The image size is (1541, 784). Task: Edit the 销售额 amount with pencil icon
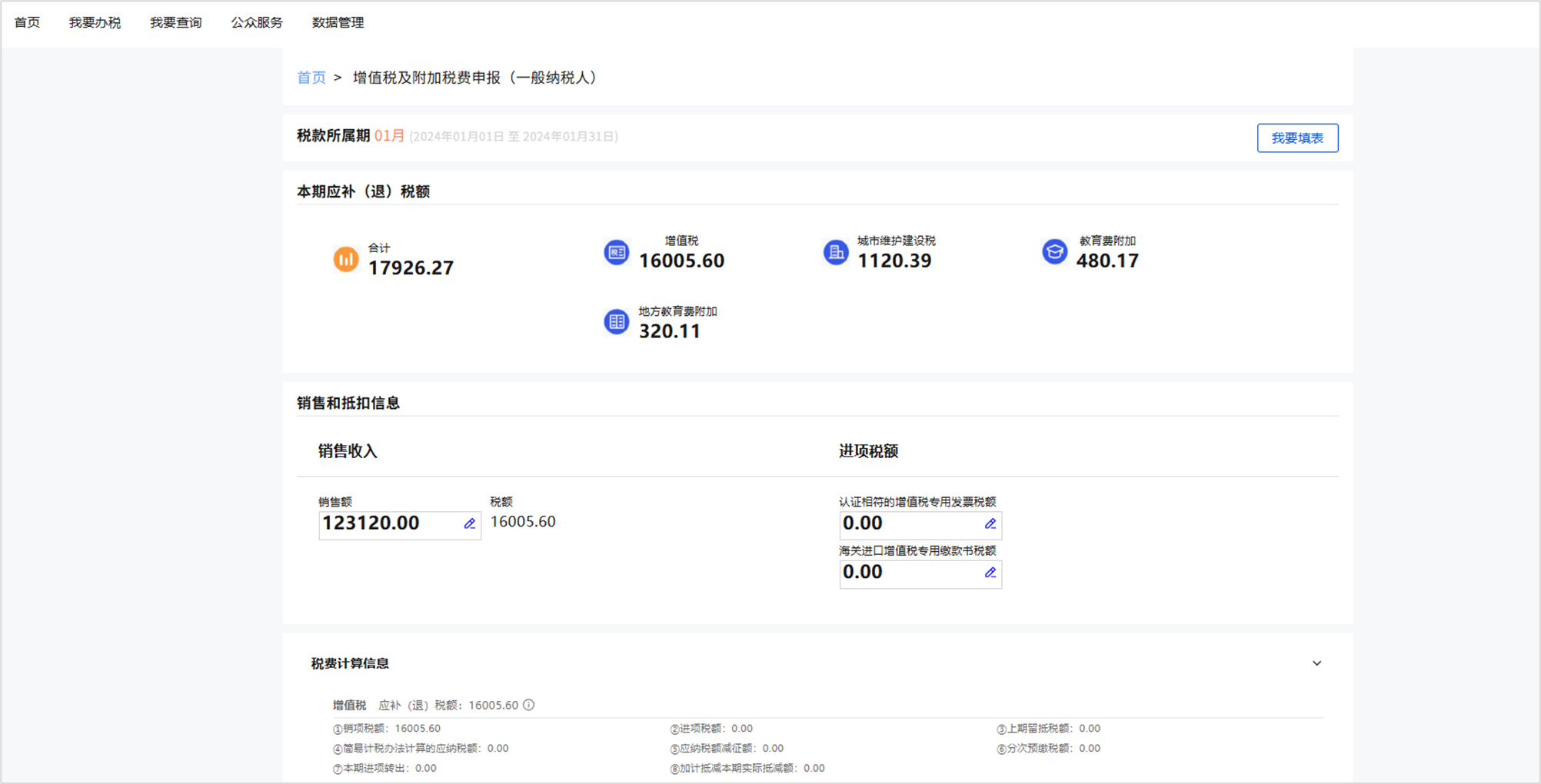(469, 524)
